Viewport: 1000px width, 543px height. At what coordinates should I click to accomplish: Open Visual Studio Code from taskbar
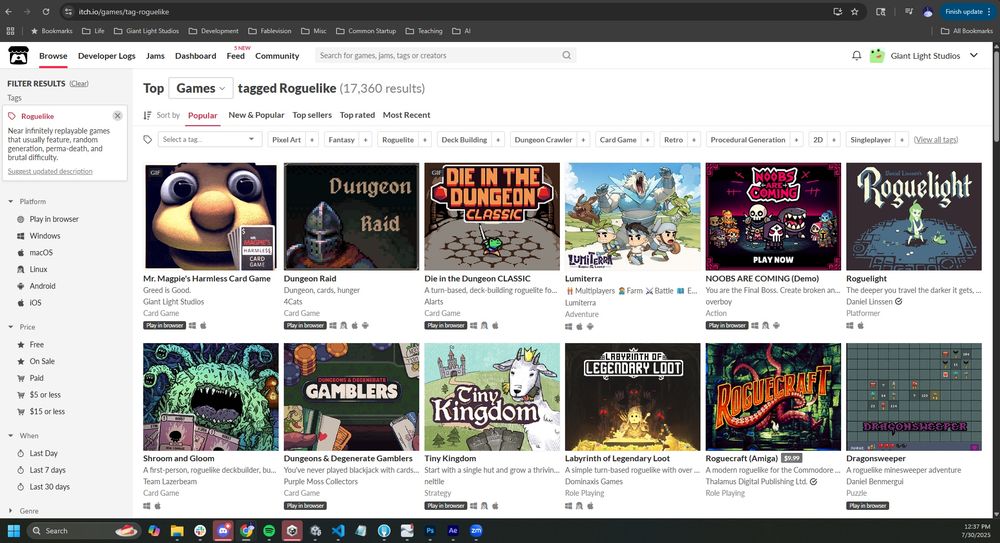(x=338, y=530)
